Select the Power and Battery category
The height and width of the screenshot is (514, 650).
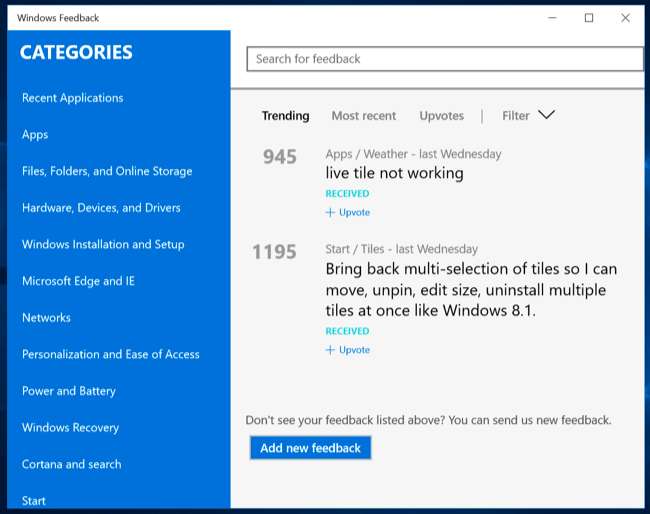69,391
